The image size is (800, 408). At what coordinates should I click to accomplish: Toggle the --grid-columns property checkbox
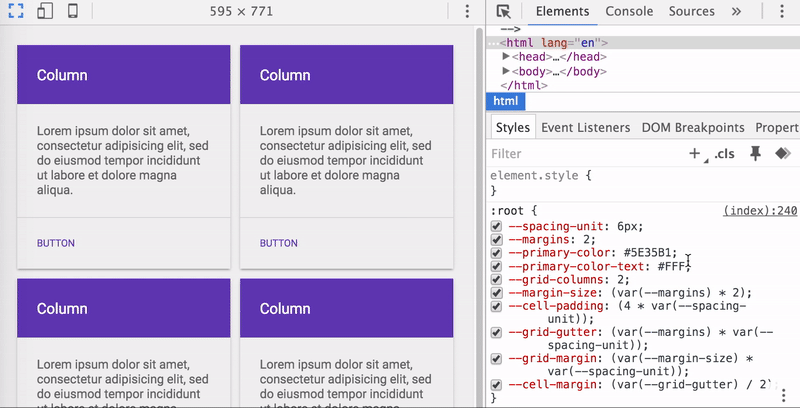(x=496, y=279)
